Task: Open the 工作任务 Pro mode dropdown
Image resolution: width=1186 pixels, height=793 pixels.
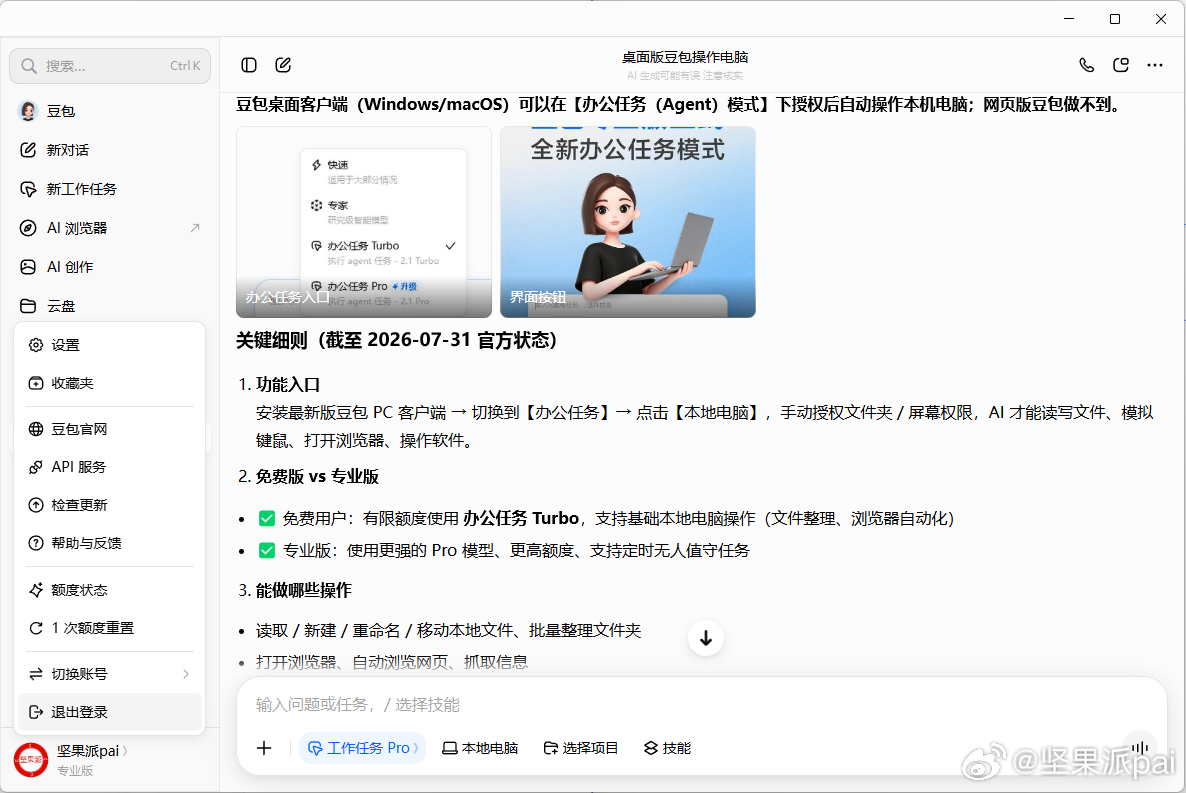Action: 362,748
